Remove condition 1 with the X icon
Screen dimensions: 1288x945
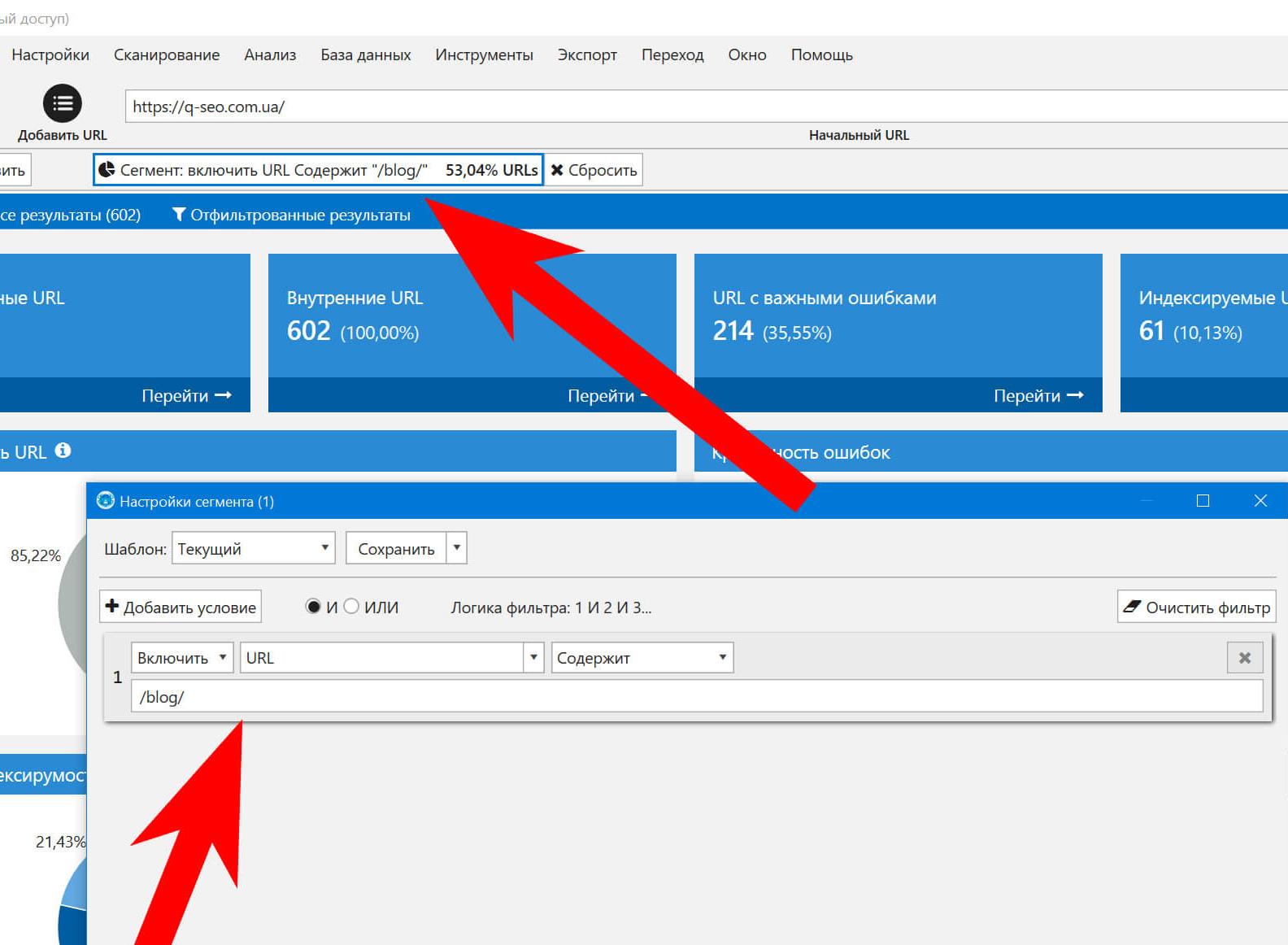click(x=1244, y=658)
